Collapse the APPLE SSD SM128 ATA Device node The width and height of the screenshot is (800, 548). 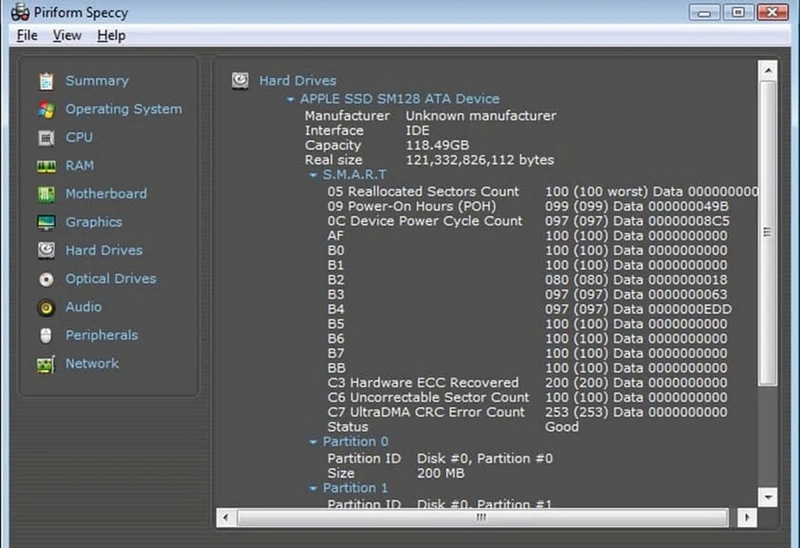pos(290,99)
